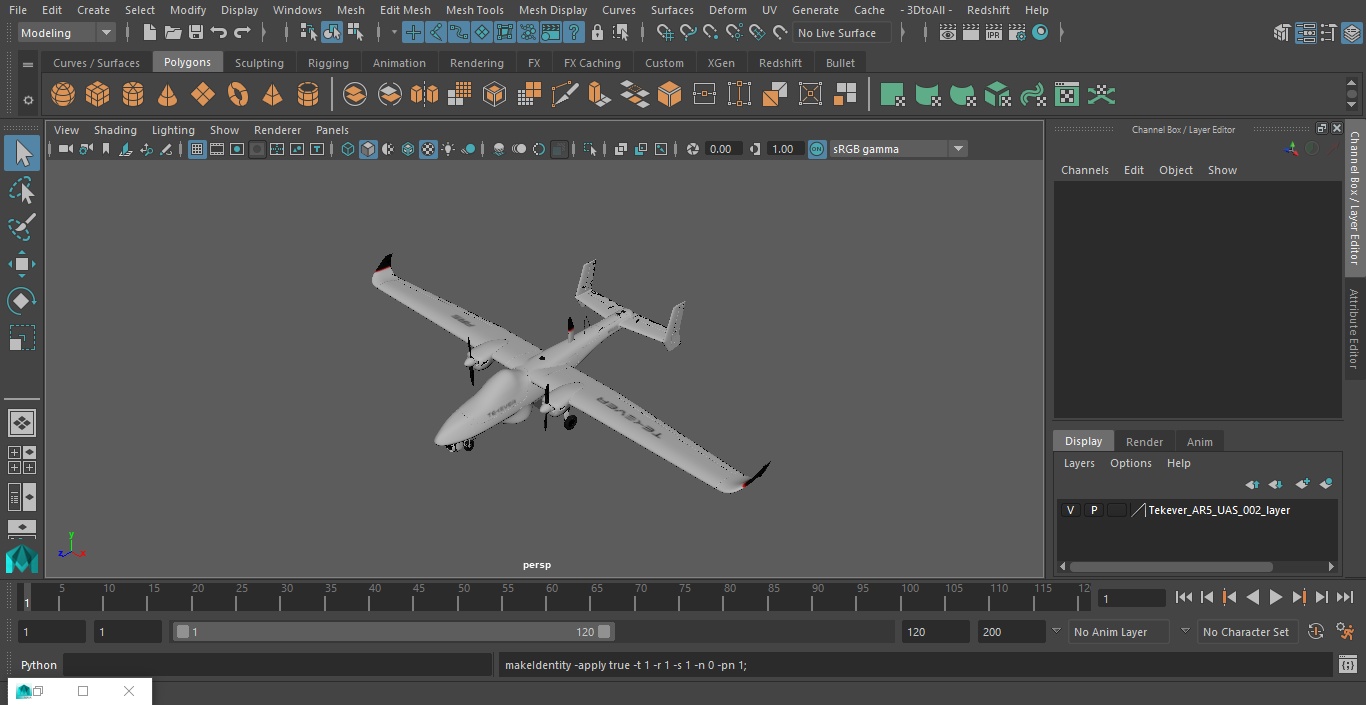Open the Script Editor icon
The image size is (1366, 705).
point(1347,665)
